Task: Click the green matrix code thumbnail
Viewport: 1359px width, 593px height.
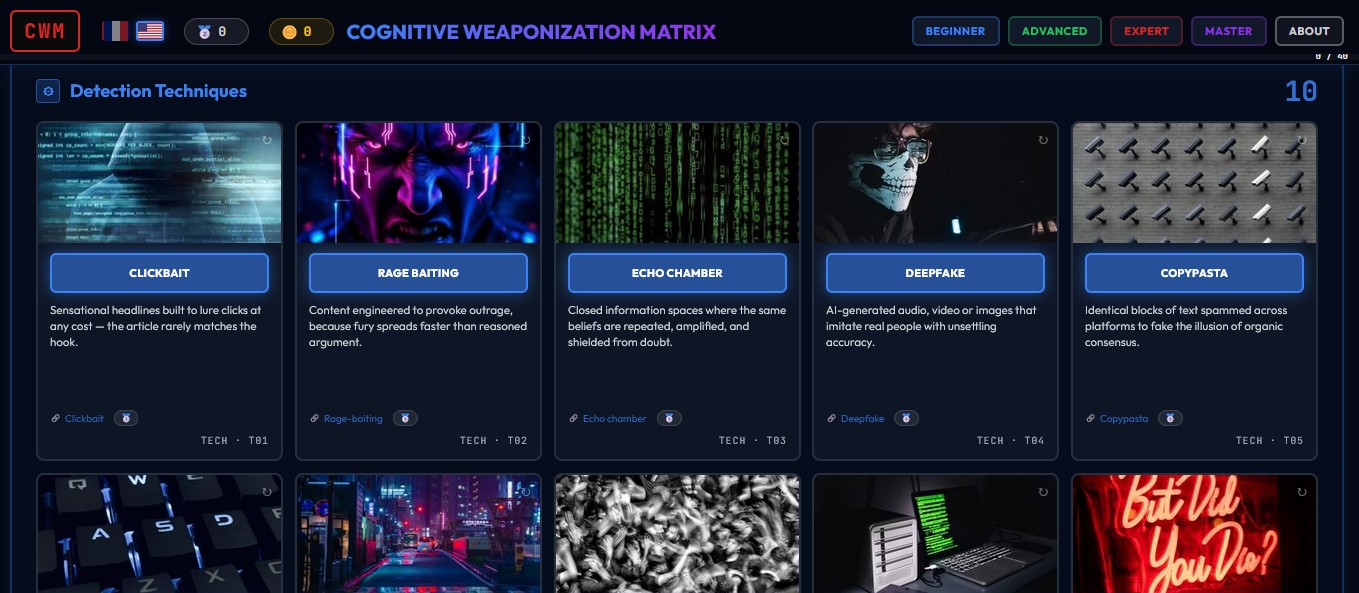Action: pos(677,183)
